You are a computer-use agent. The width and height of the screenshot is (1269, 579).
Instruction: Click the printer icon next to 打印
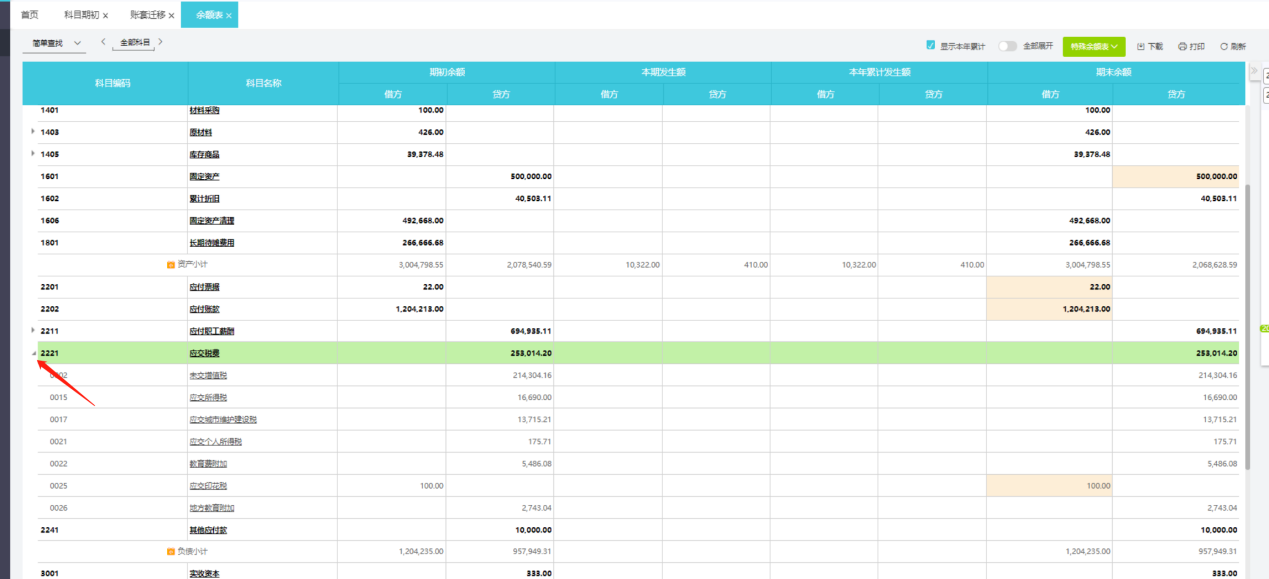click(x=1182, y=46)
